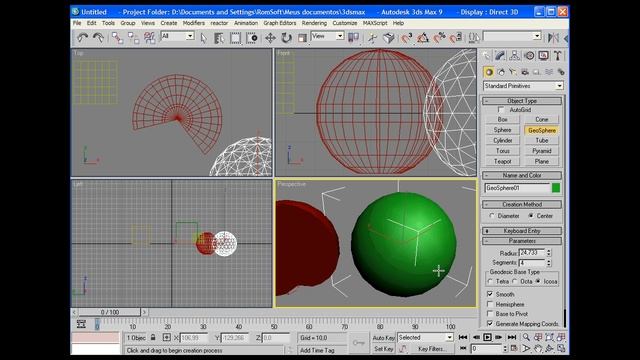Collapse the Object Type rollout
640x360 pixels.
[x=522, y=101]
